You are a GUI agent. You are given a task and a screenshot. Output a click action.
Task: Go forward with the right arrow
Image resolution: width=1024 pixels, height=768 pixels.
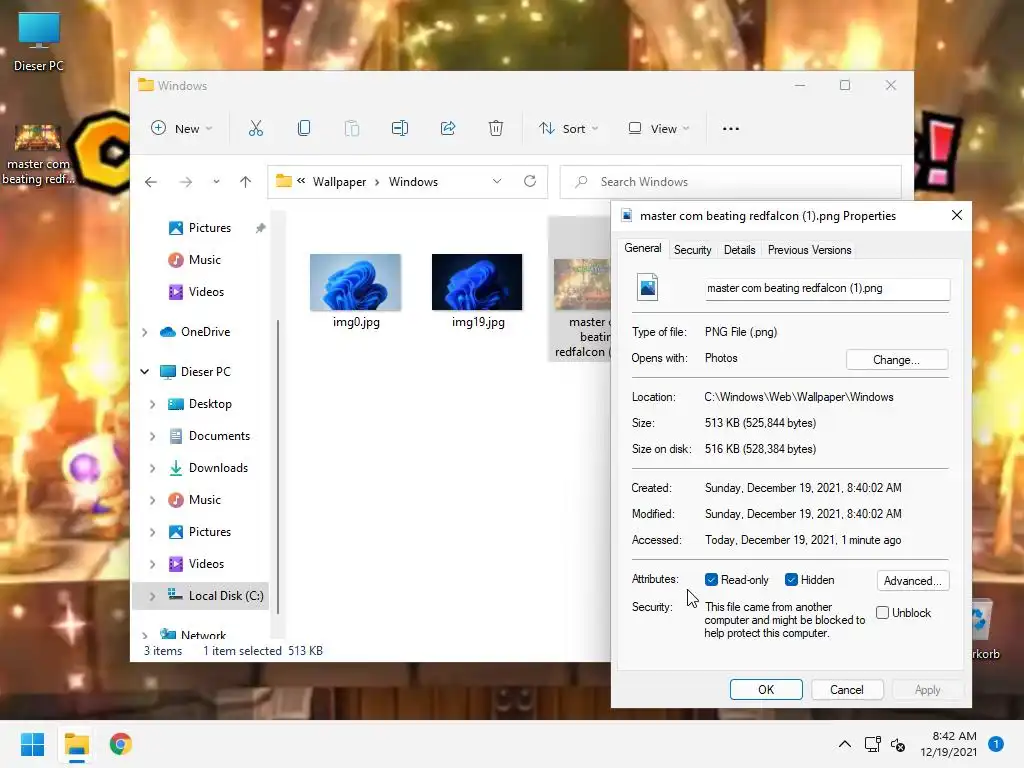(x=186, y=182)
